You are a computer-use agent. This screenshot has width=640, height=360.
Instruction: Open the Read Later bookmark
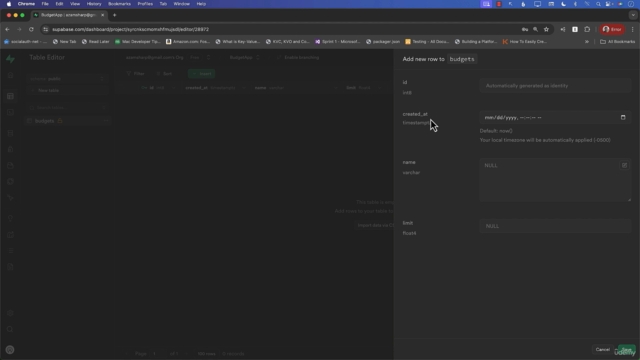tap(96, 42)
